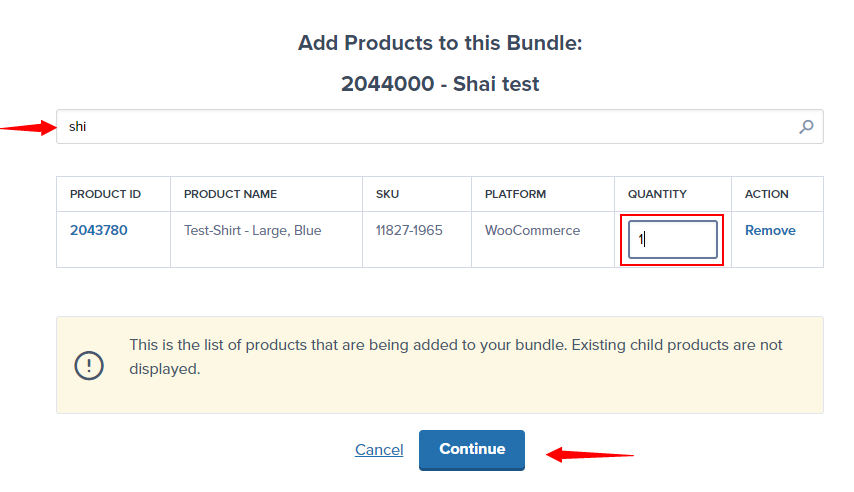This screenshot has width=854, height=492.
Task: Click the "Test-Shirt - Large, Blue" product name
Action: (253, 230)
